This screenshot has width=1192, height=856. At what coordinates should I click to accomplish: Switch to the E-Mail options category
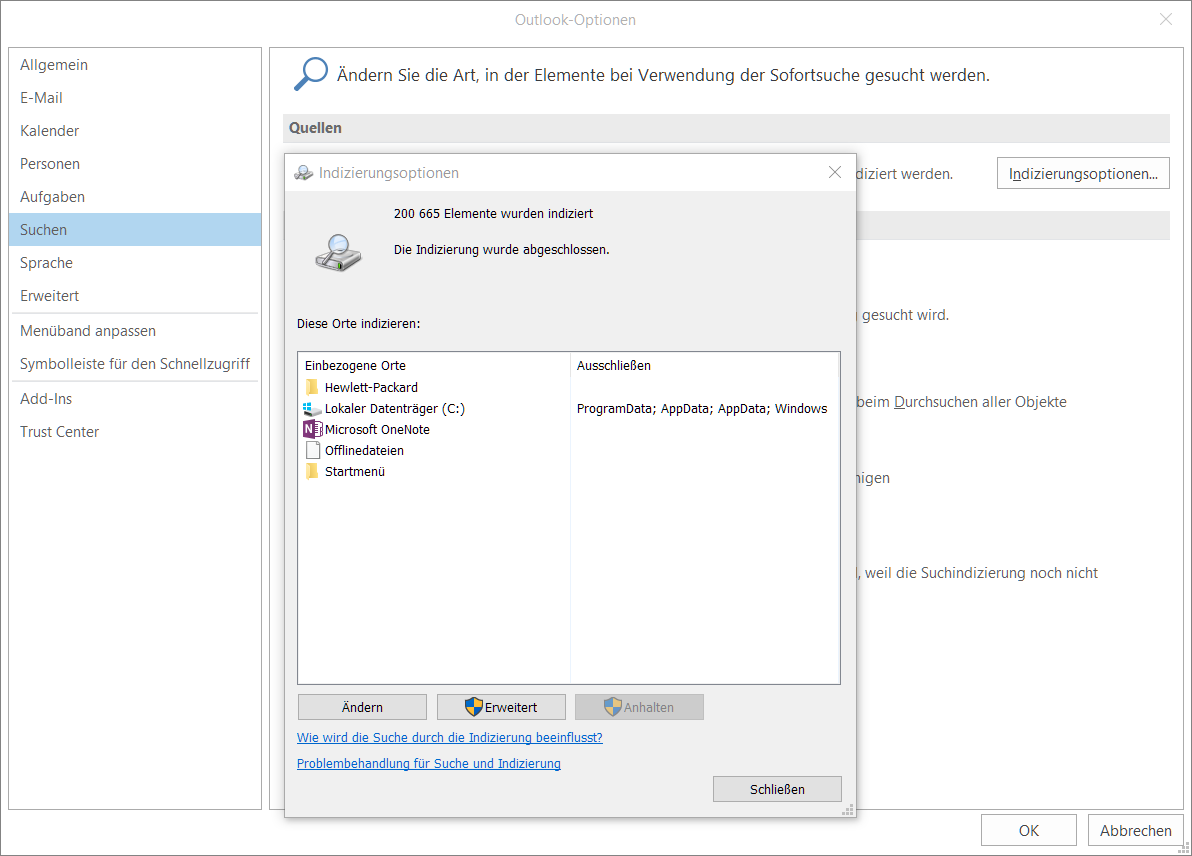42,98
